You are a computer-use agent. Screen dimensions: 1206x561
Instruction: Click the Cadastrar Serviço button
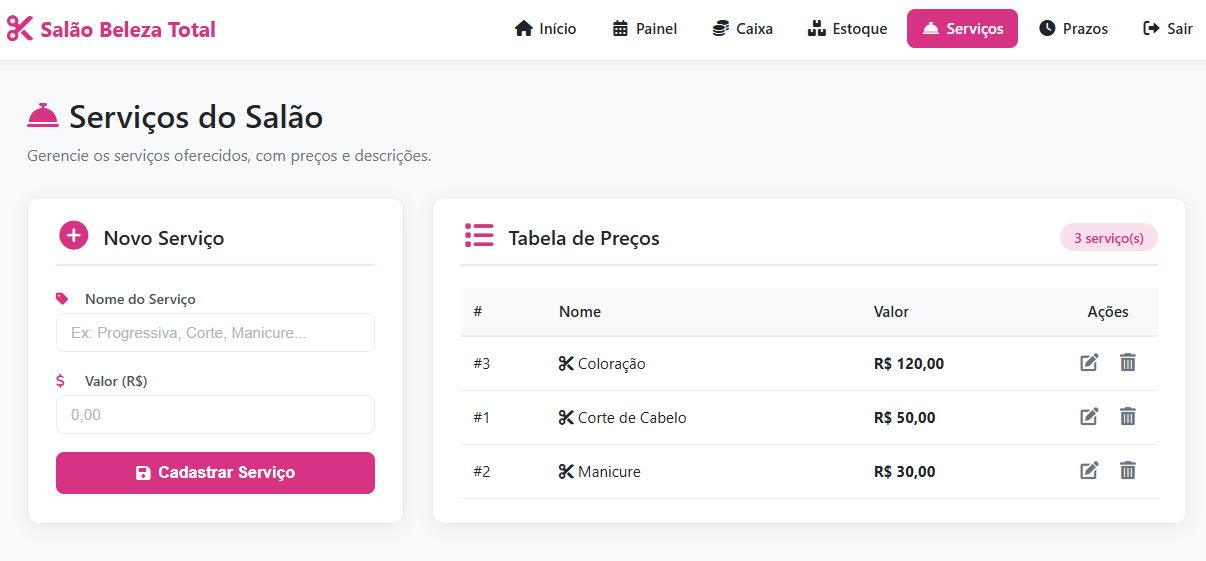[215, 473]
